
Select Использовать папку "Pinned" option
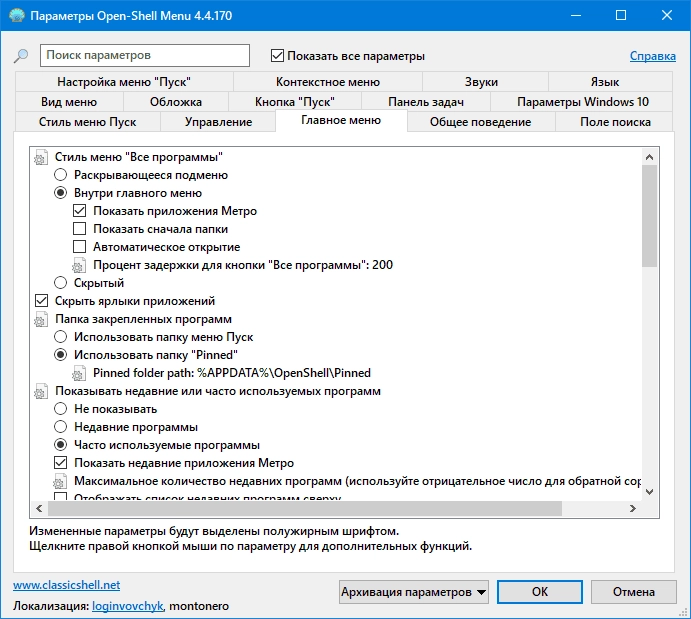click(x=60, y=355)
